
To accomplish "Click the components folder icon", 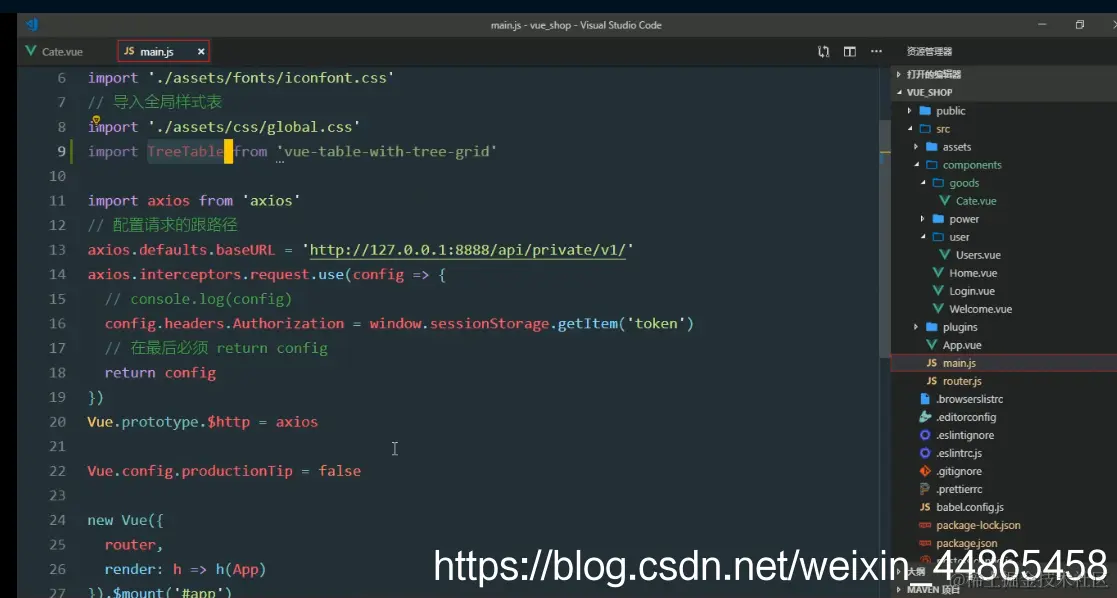I will click(x=932, y=165).
